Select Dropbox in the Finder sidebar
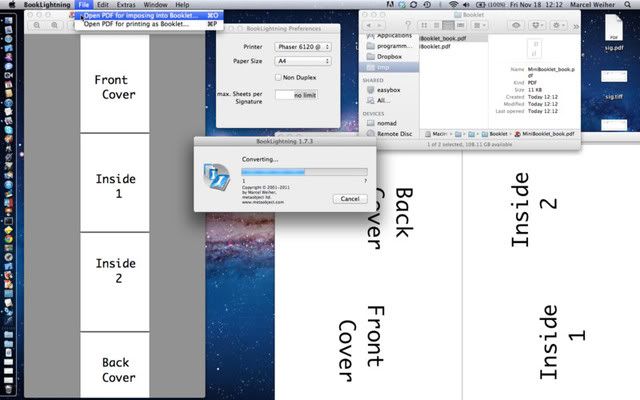Screen dimensions: 640x400 (x=390, y=57)
